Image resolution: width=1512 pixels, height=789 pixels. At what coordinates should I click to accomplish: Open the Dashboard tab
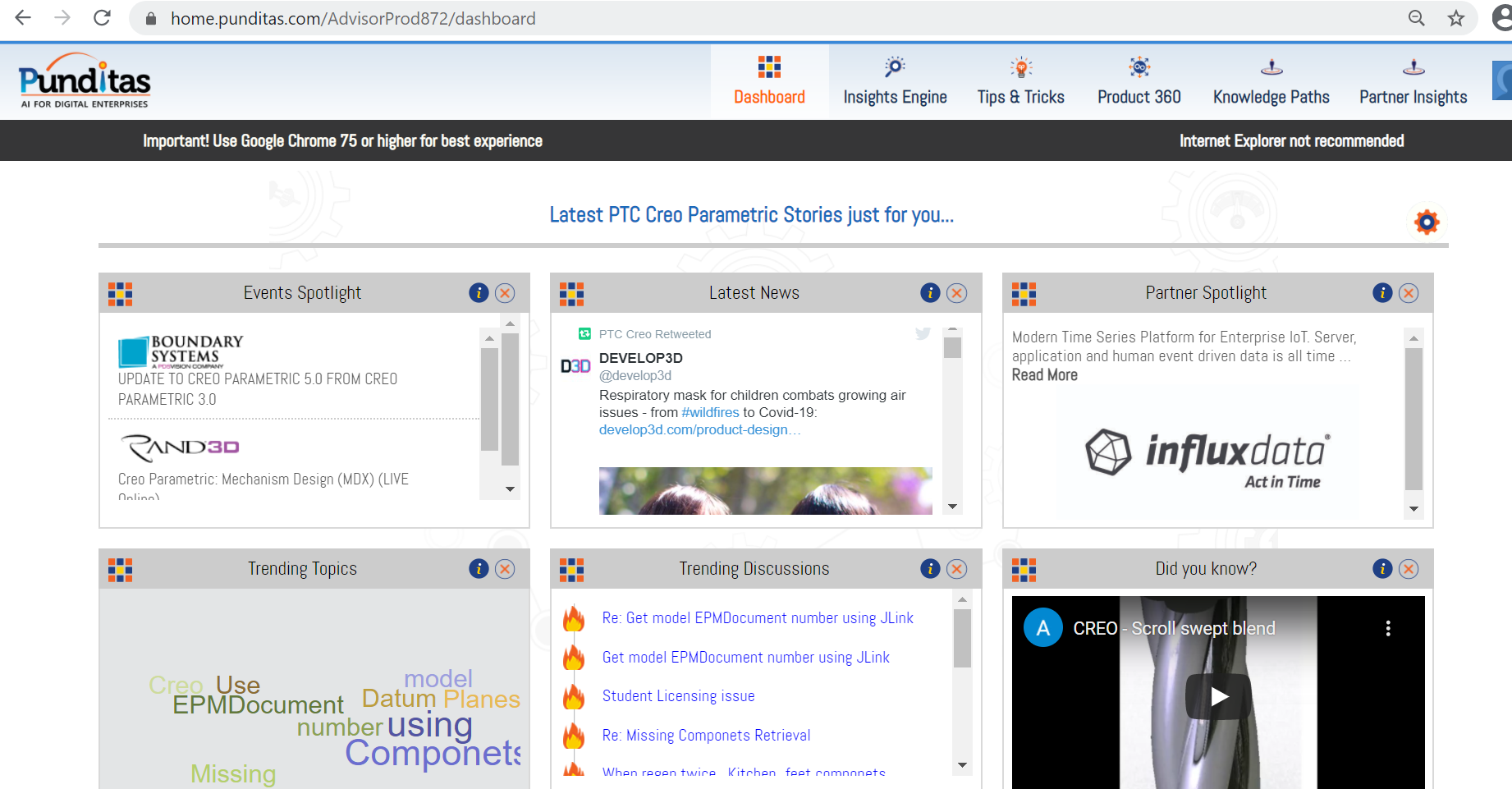769,81
